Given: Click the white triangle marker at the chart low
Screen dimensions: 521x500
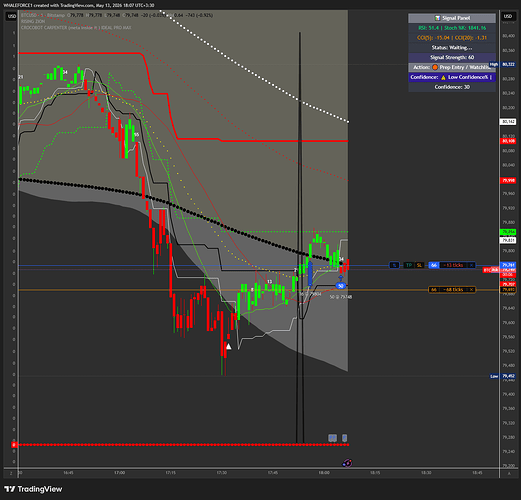Looking at the screenshot, I should (x=229, y=346).
